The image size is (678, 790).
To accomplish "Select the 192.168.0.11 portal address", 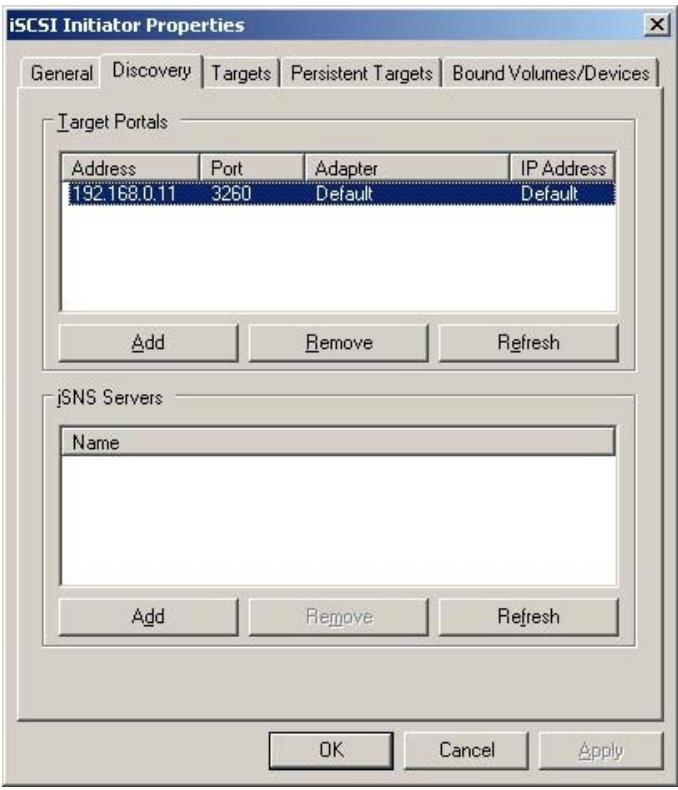I will pyautogui.click(x=124, y=194).
